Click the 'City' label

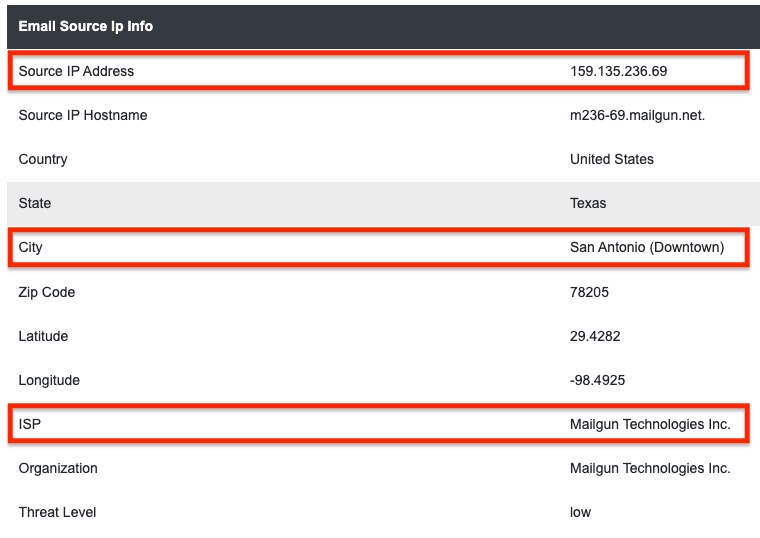(31, 248)
